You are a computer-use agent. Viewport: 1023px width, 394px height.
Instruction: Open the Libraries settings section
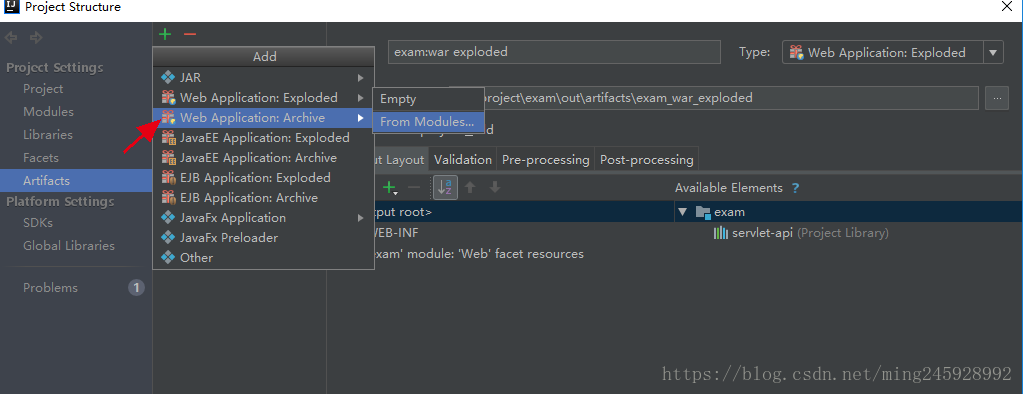[x=48, y=135]
